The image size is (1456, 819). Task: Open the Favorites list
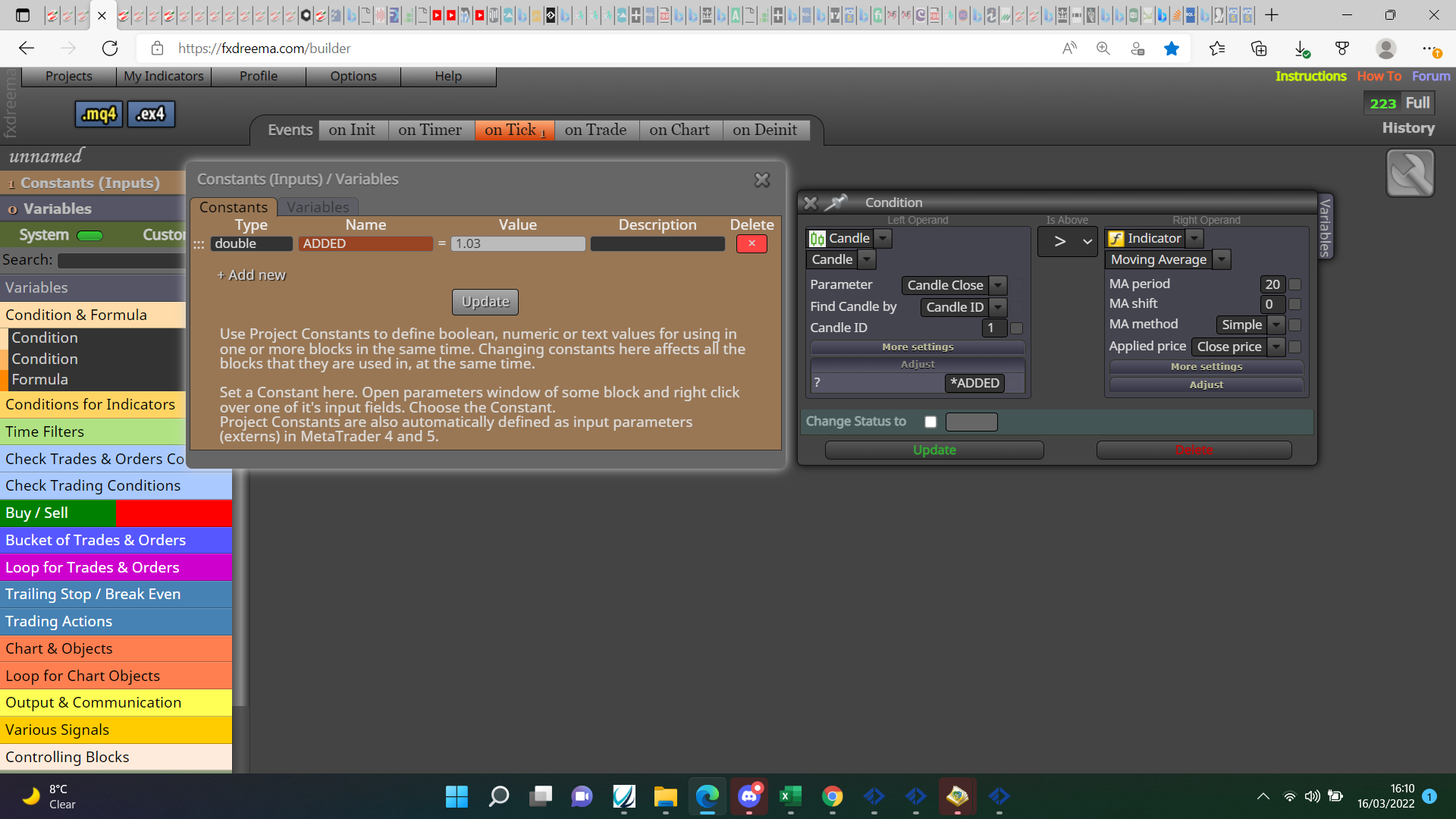[1217, 49]
